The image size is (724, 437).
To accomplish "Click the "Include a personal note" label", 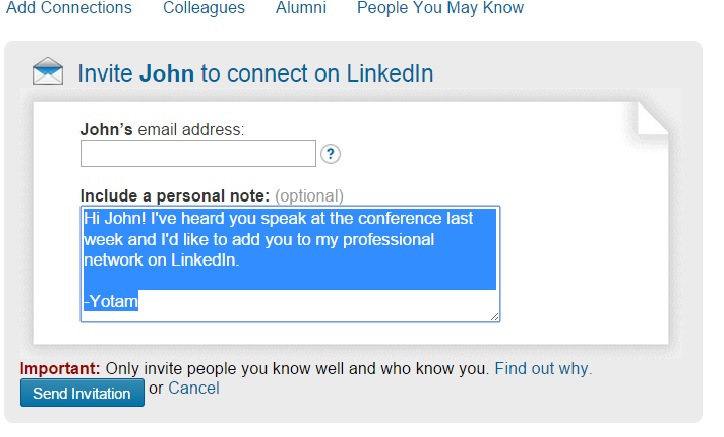I will 175,195.
